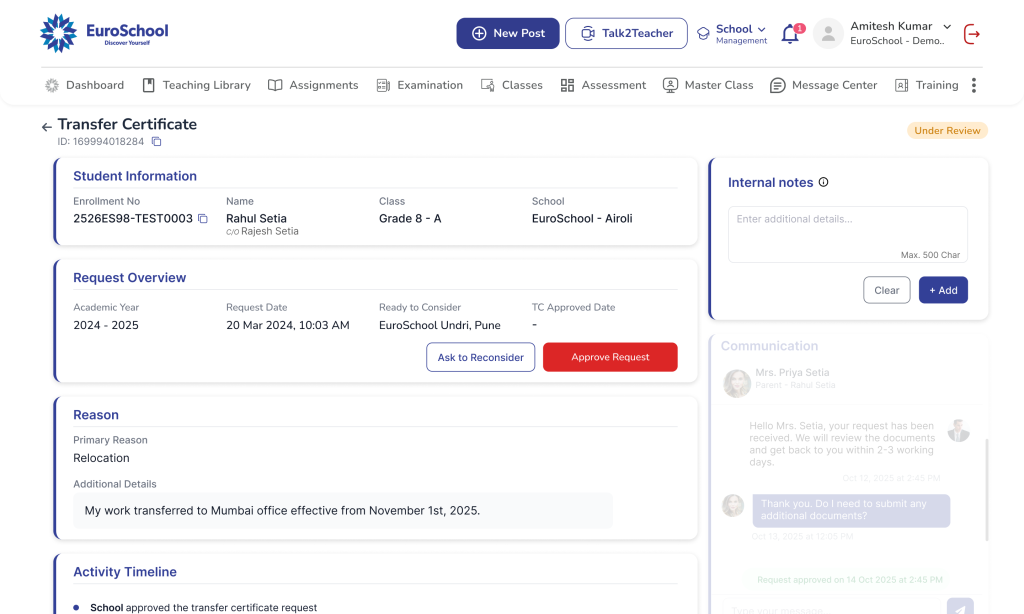Click the Internal notes info icon

point(824,183)
